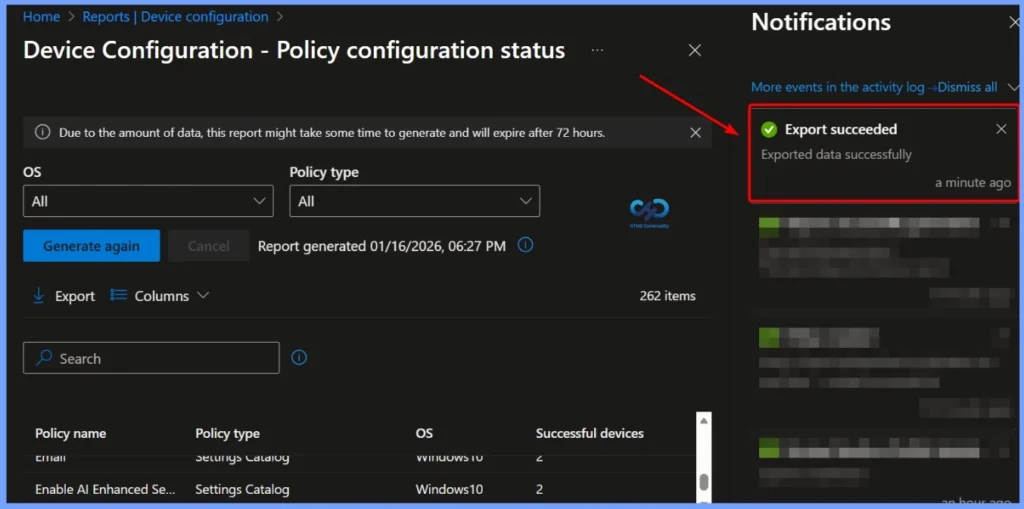Click the Export download arrow icon
This screenshot has height=509, width=1024.
click(x=39, y=296)
